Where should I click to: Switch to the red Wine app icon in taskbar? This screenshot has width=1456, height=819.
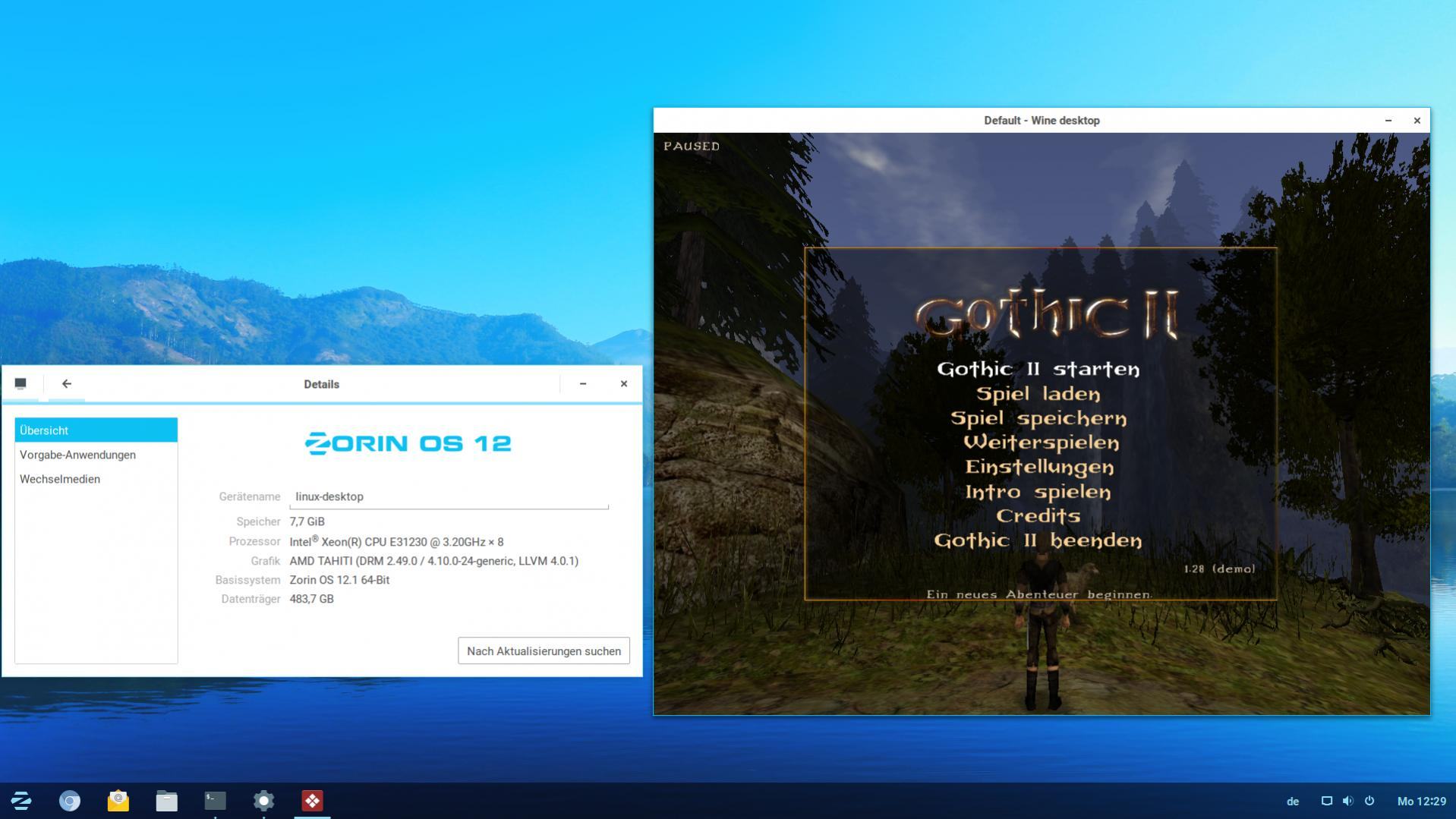point(312,801)
